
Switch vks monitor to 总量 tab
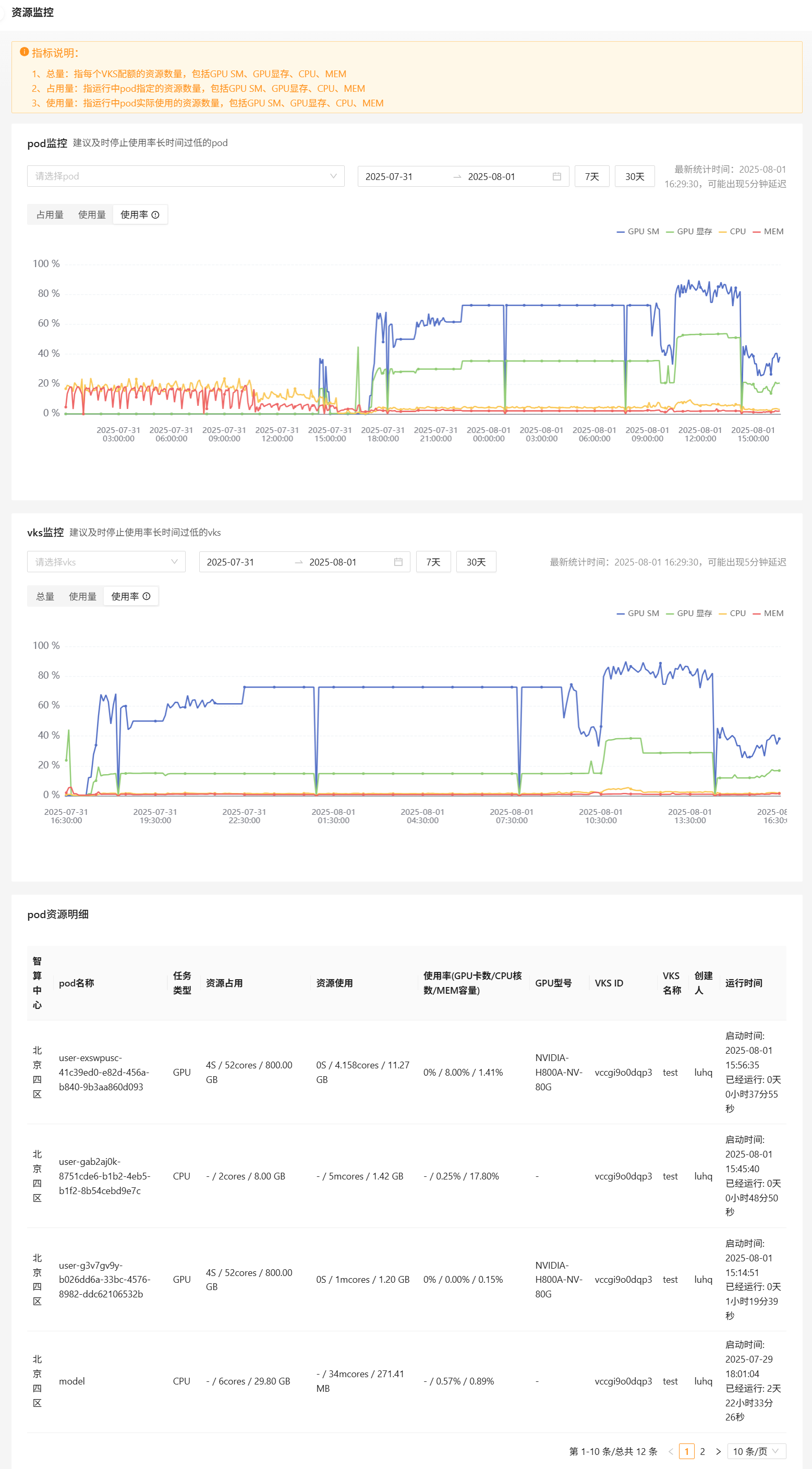tap(45, 596)
